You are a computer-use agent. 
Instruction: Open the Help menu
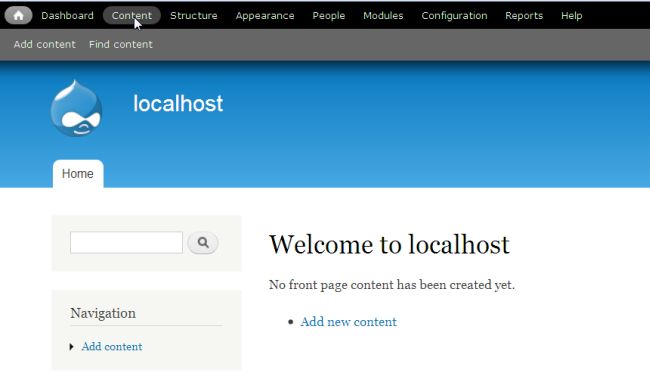point(572,16)
